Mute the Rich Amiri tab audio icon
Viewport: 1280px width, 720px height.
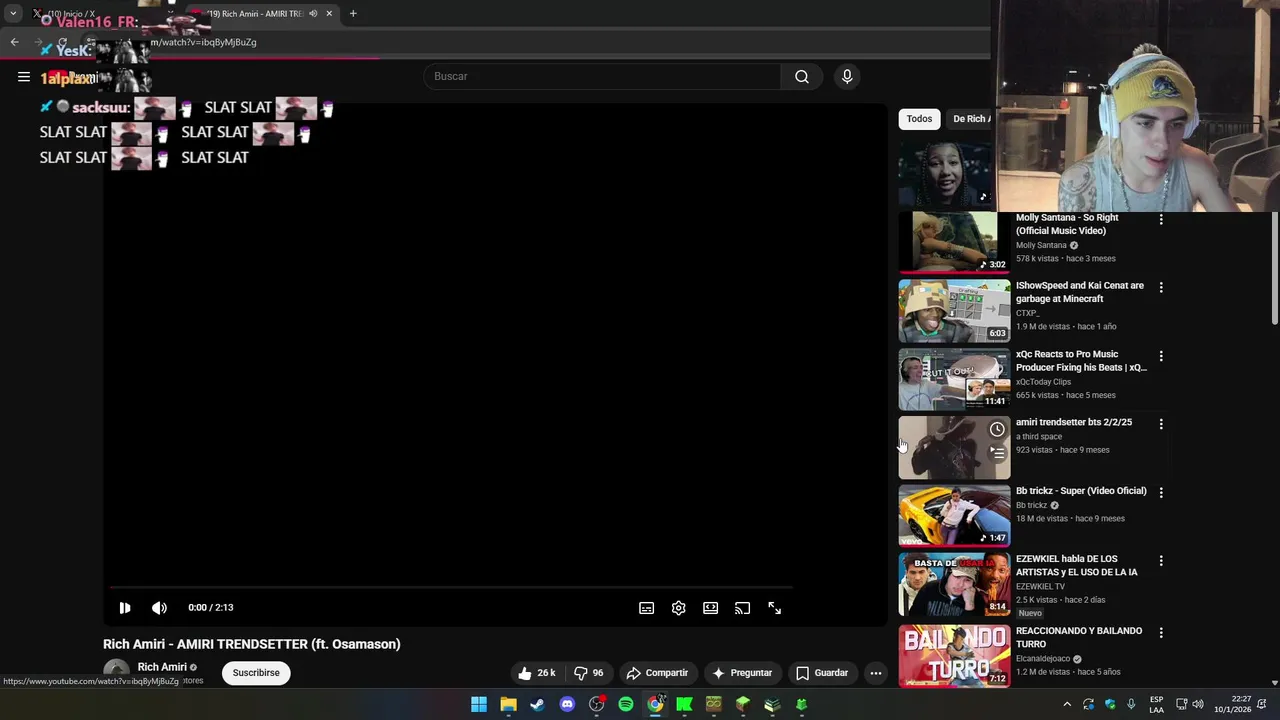(x=313, y=14)
